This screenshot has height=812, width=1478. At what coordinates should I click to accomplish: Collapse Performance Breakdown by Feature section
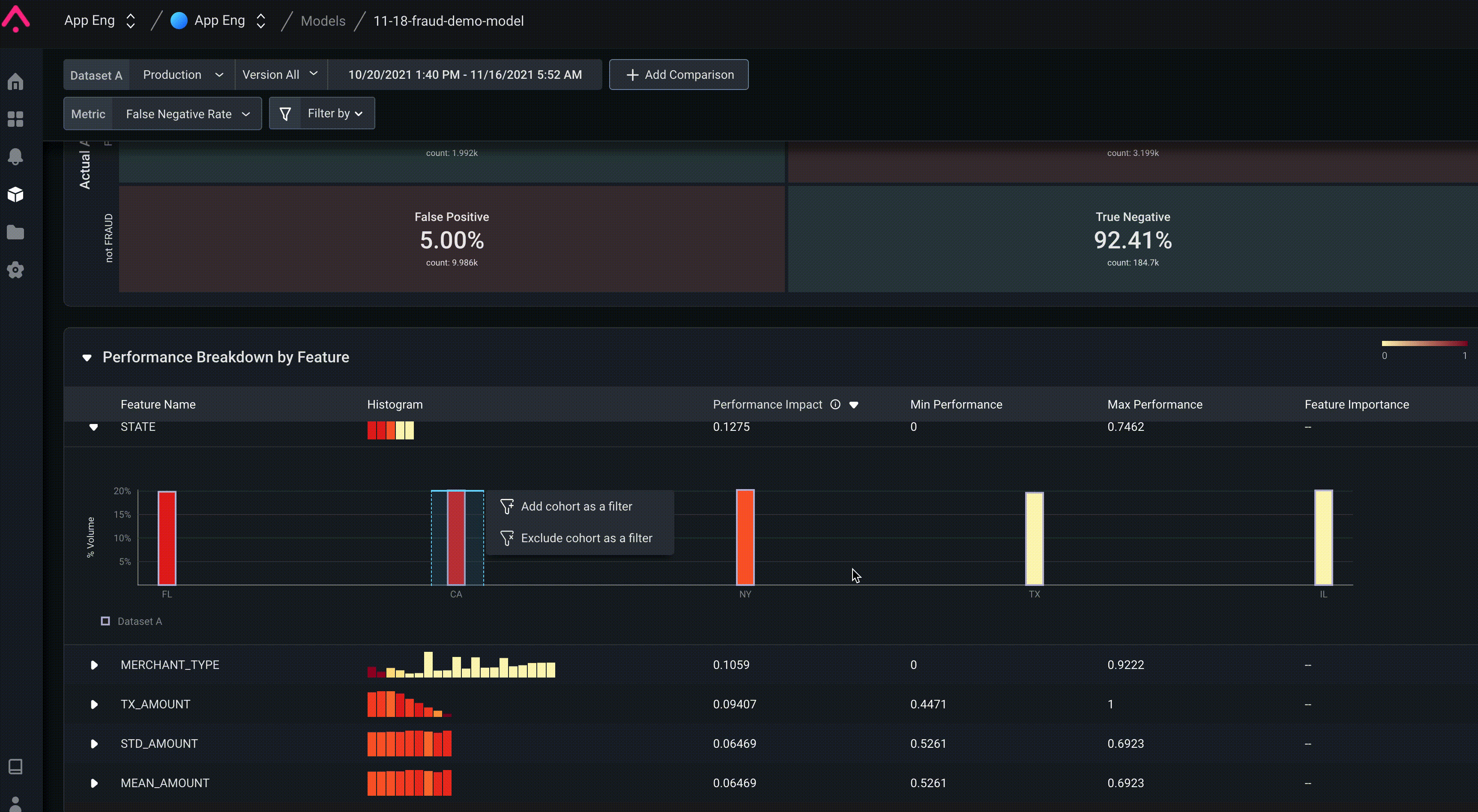click(x=87, y=358)
